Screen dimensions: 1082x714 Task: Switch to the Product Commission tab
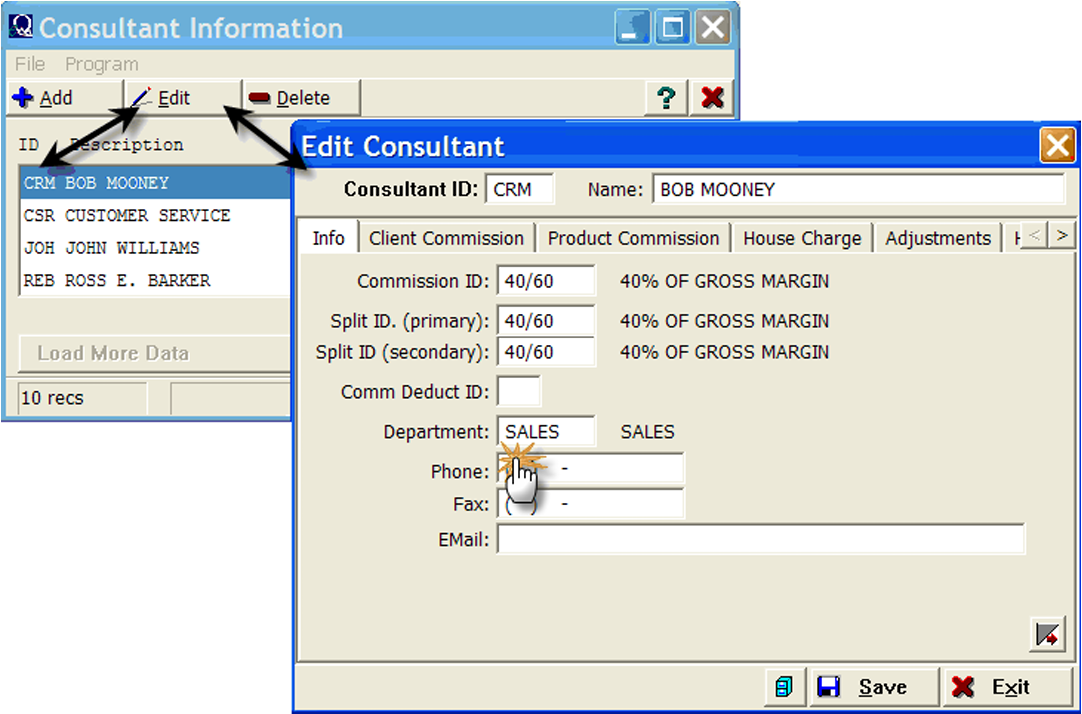click(633, 239)
